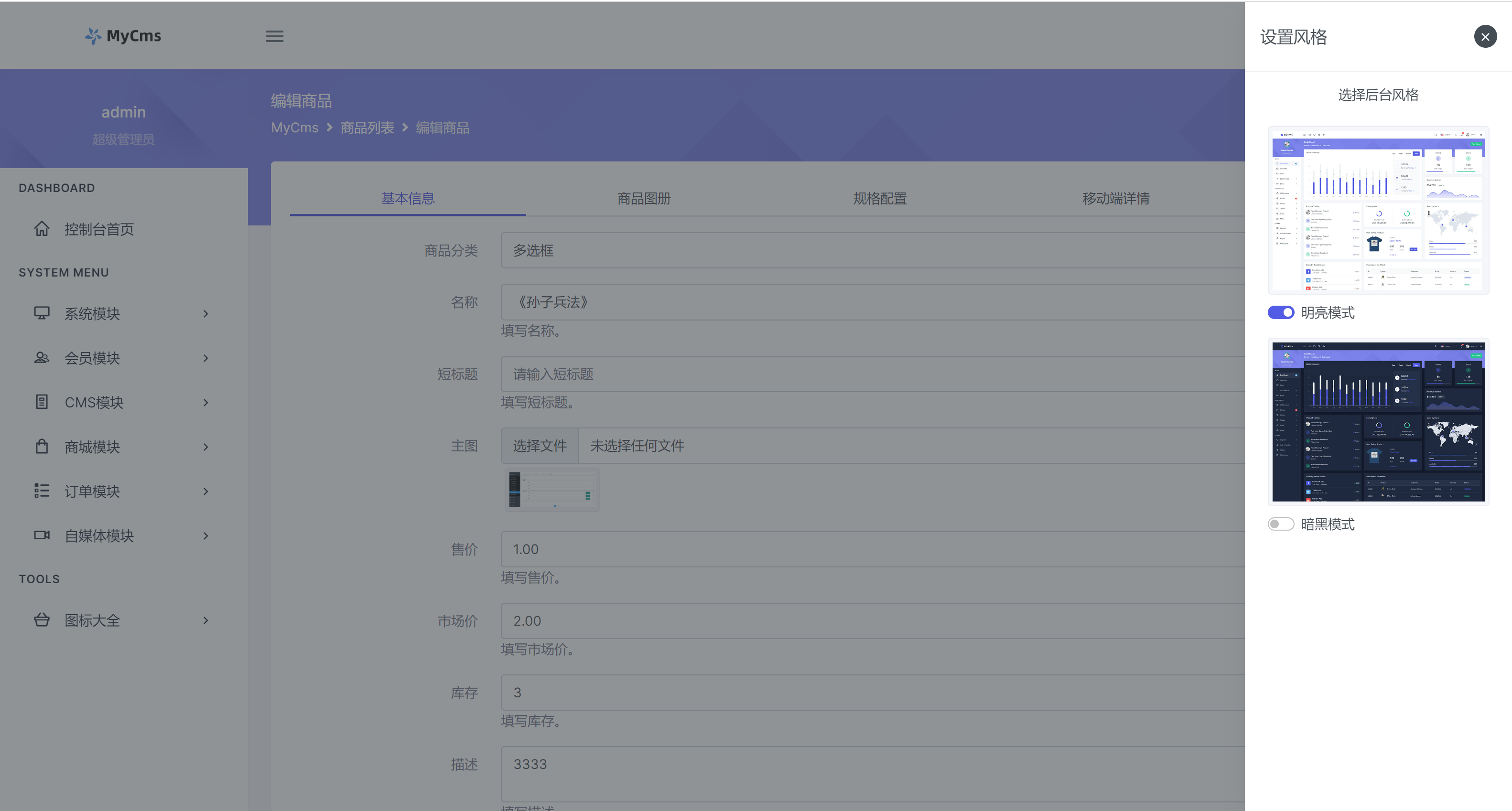Switch to the 基本信息 tab
The image size is (1512, 811).
point(408,198)
